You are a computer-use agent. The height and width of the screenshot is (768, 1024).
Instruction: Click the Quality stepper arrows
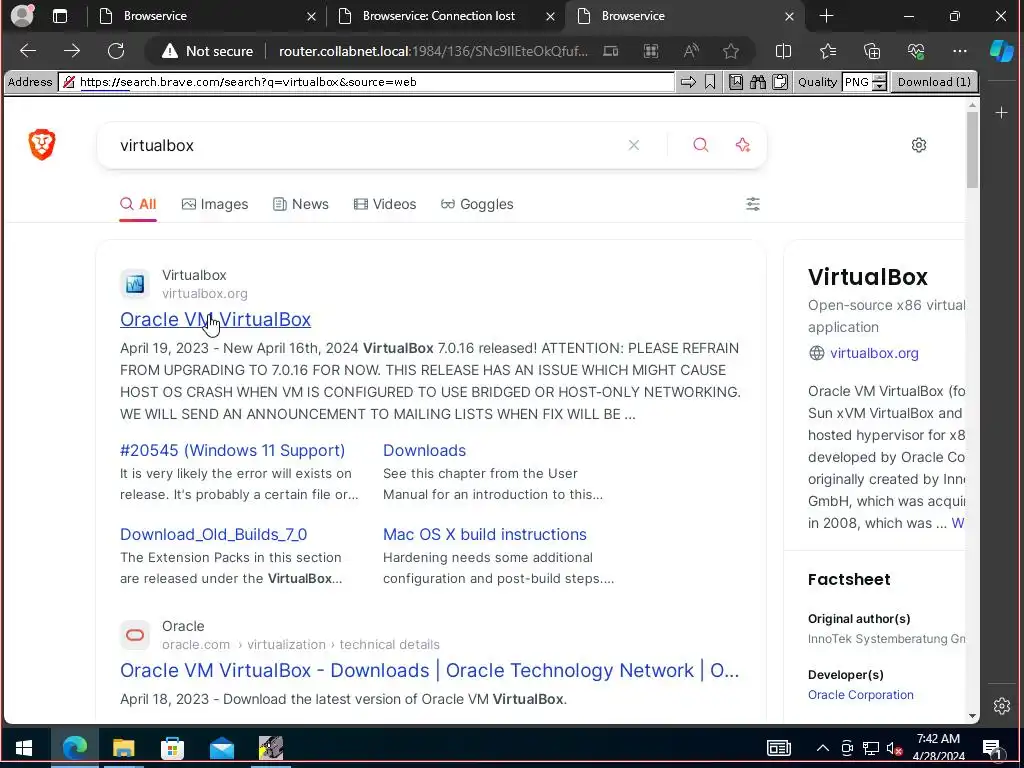(x=880, y=82)
